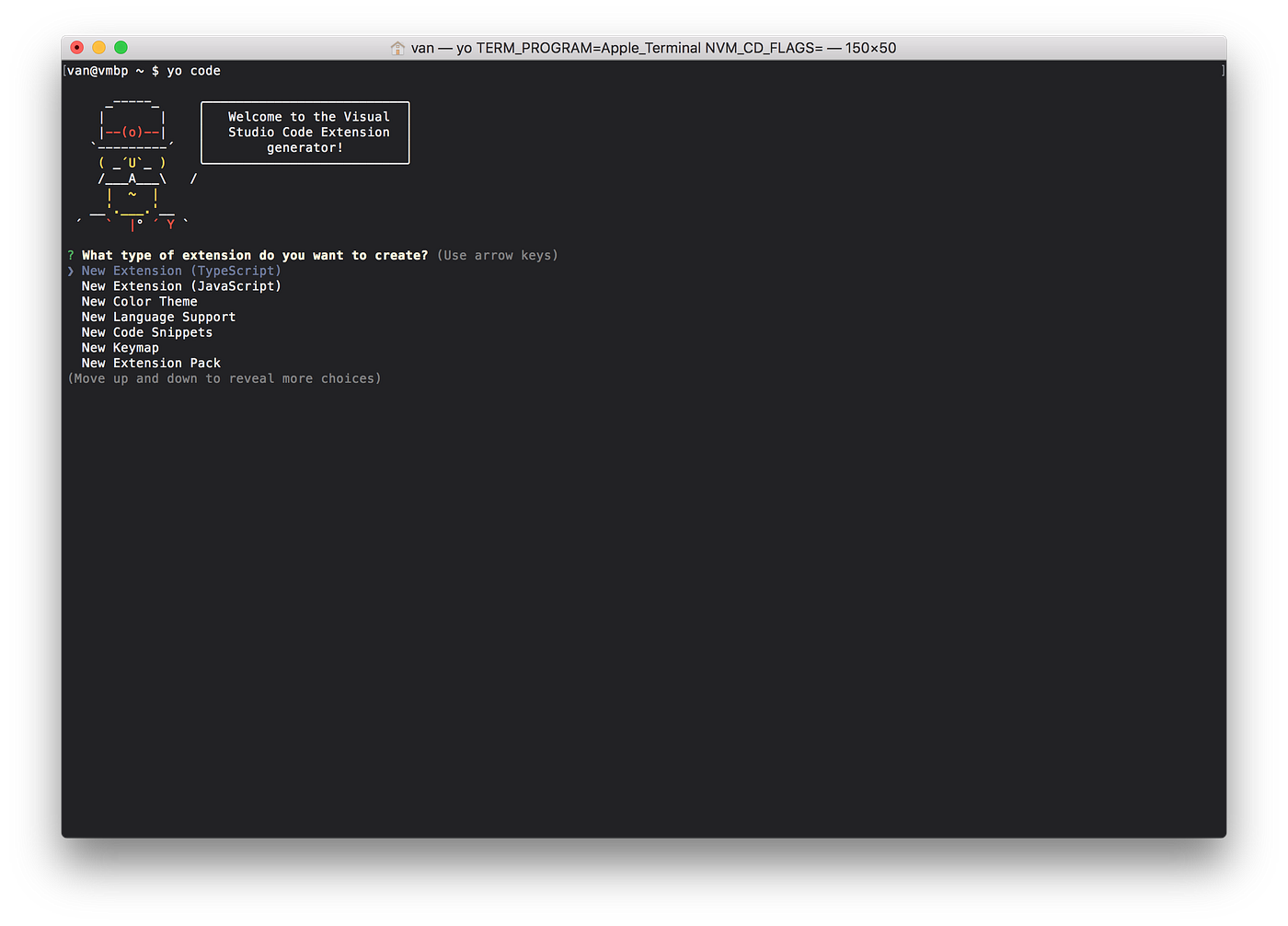This screenshot has height=926, width=1288.
Task: Click the selection arrow cursor beside TypeScript
Action: (x=71, y=271)
